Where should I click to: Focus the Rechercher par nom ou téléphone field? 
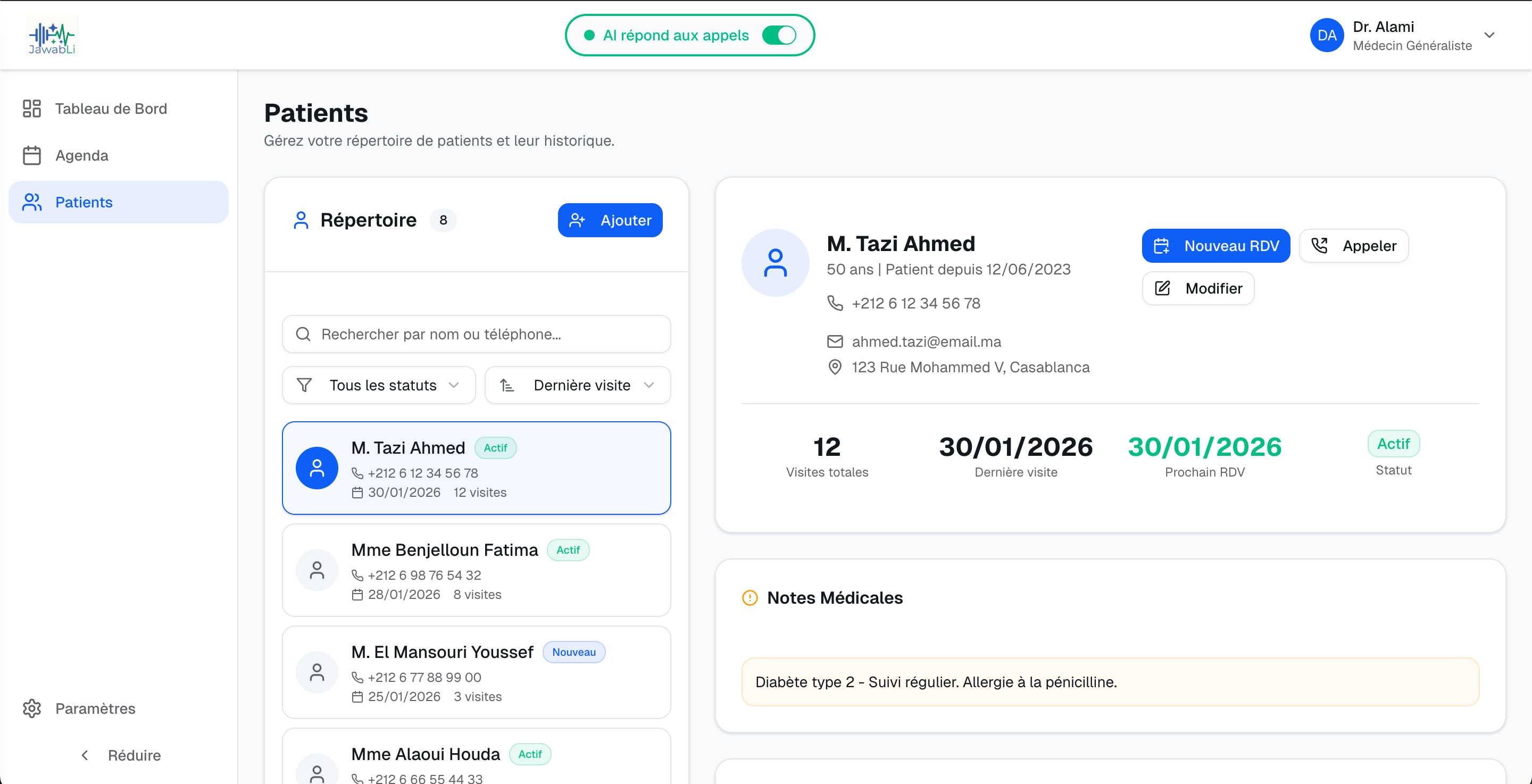477,335
